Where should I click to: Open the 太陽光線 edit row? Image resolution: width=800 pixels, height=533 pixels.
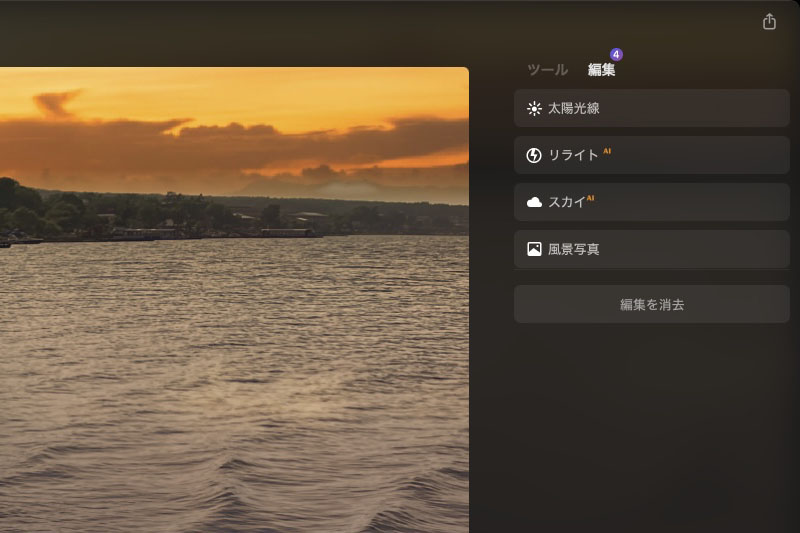point(652,108)
